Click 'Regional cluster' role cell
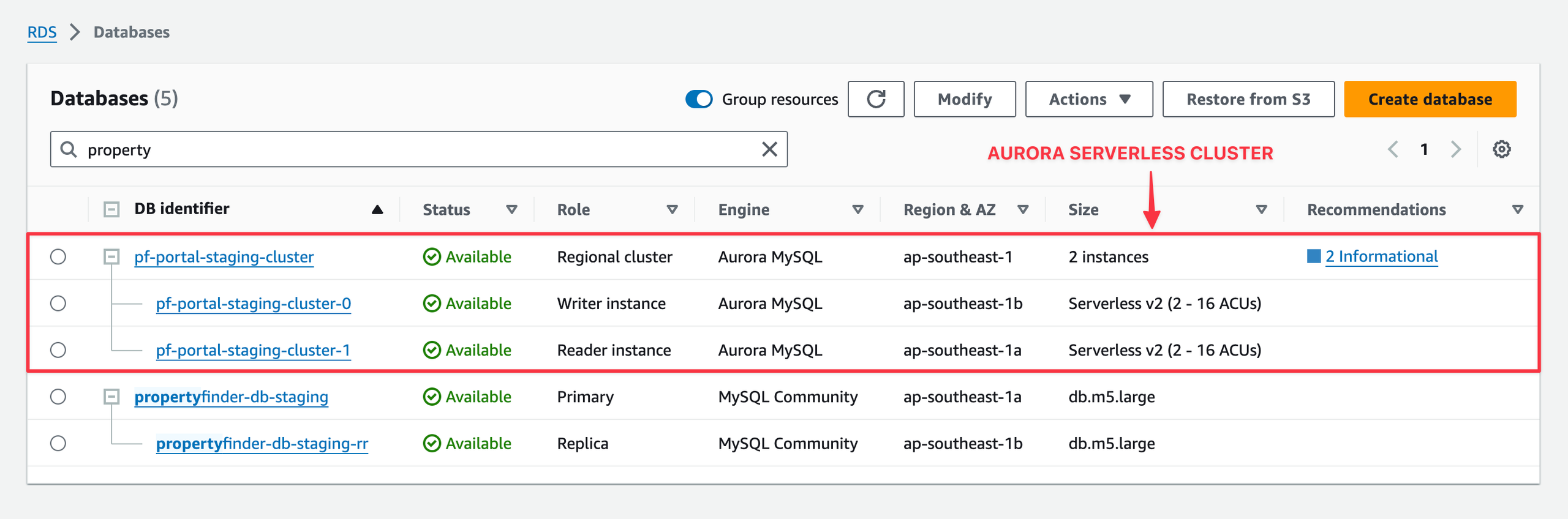 [614, 257]
